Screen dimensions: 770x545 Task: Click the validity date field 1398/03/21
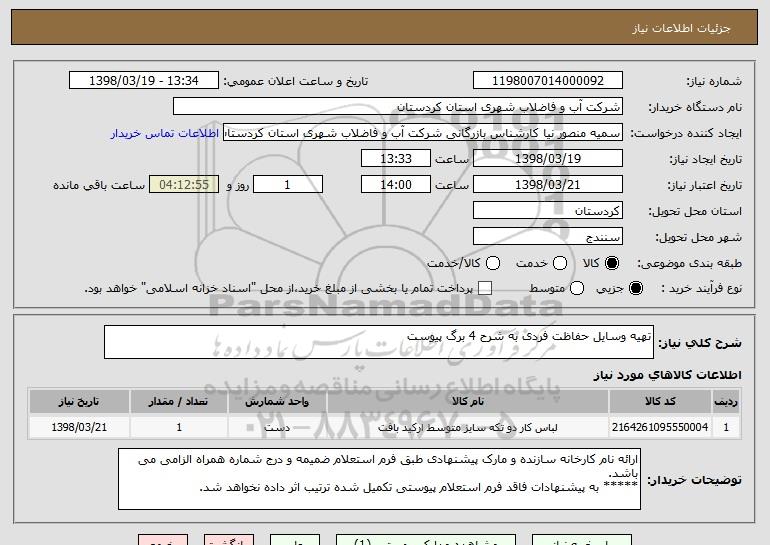tap(548, 185)
